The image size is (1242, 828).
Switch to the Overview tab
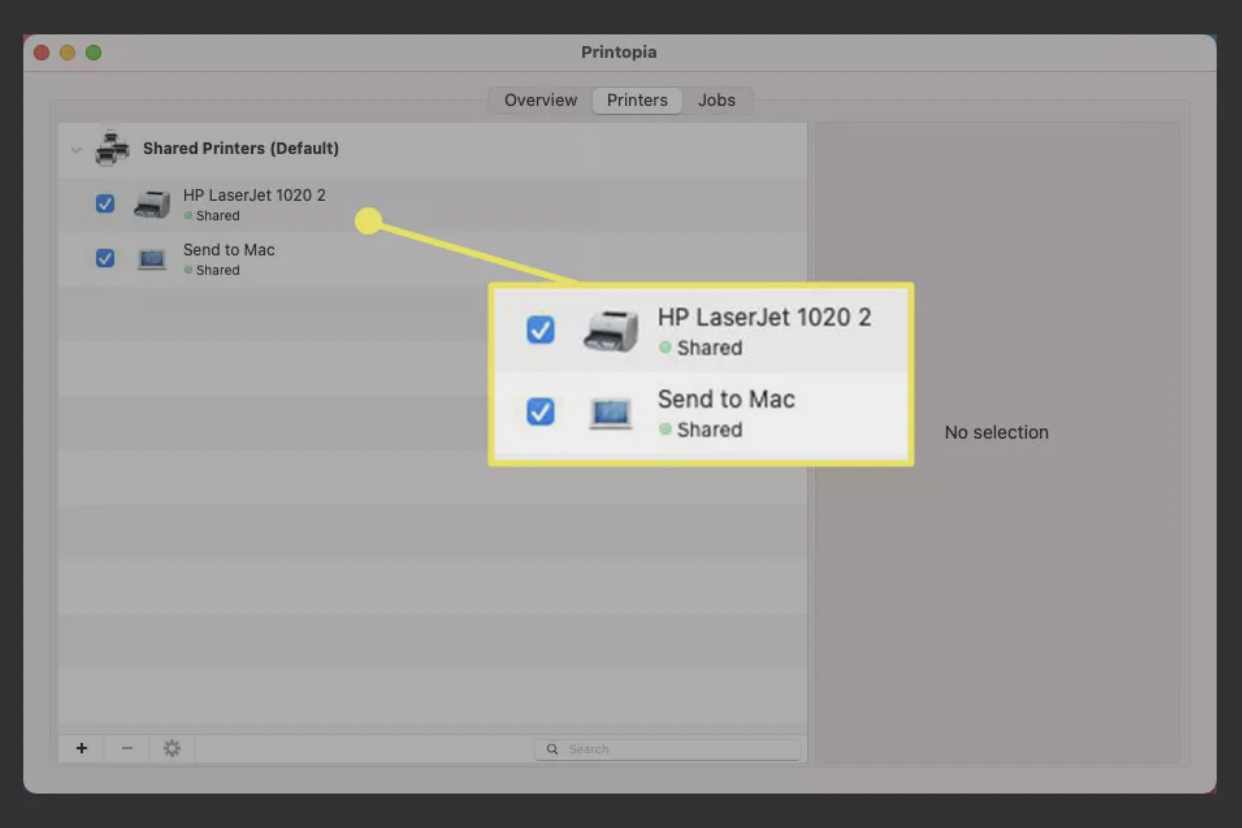[x=540, y=100]
